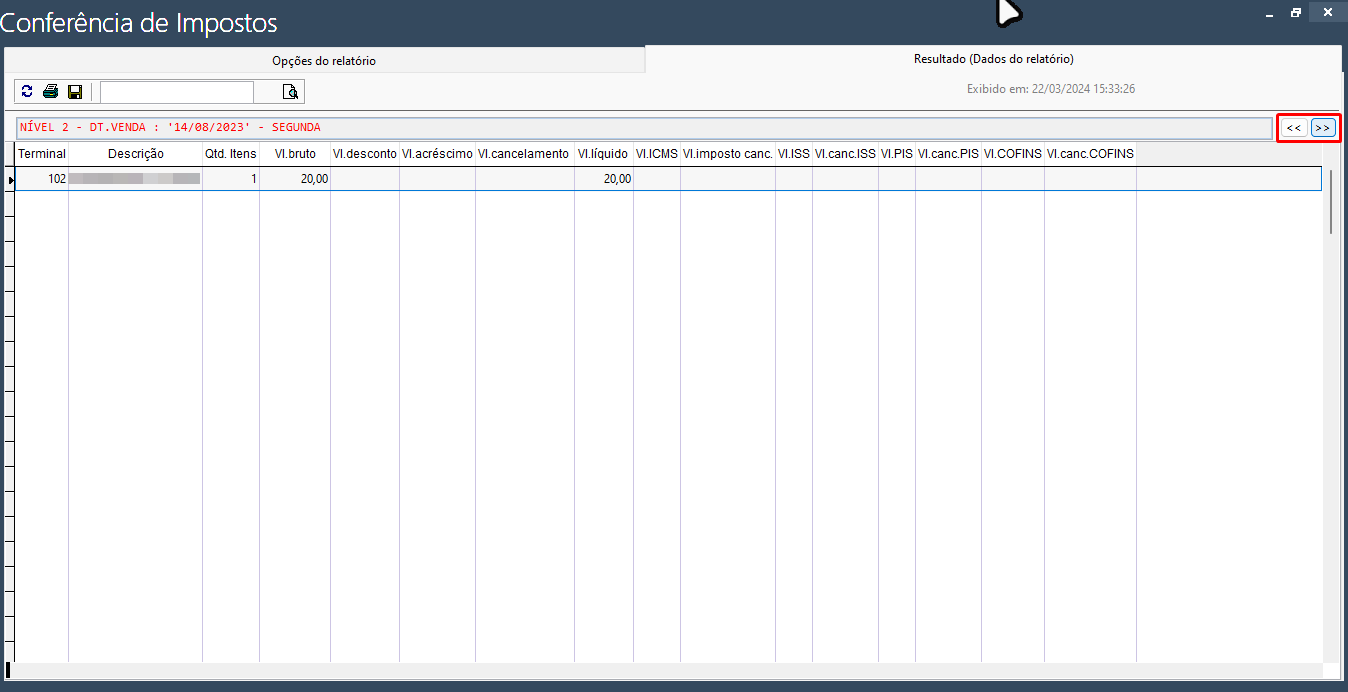Click the Vl.COFINS column header
This screenshot has height=692, width=1348.
1012,154
